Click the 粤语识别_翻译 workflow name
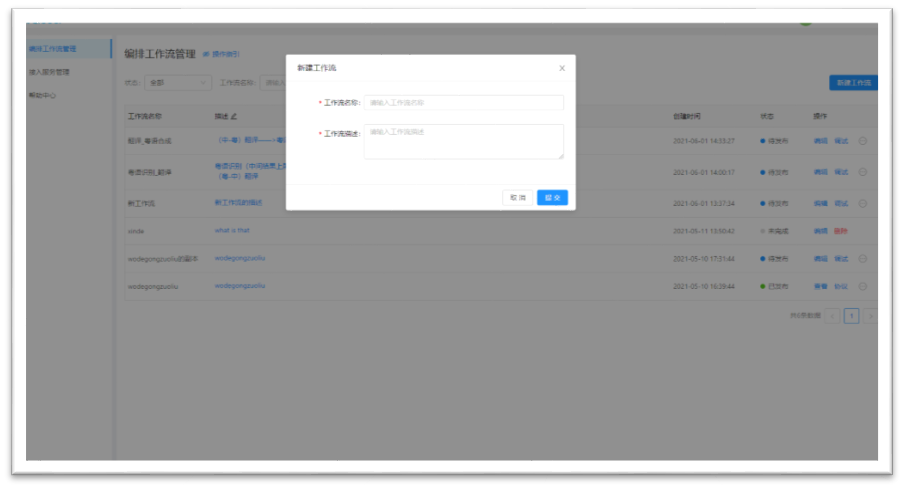 pyautogui.click(x=149, y=172)
